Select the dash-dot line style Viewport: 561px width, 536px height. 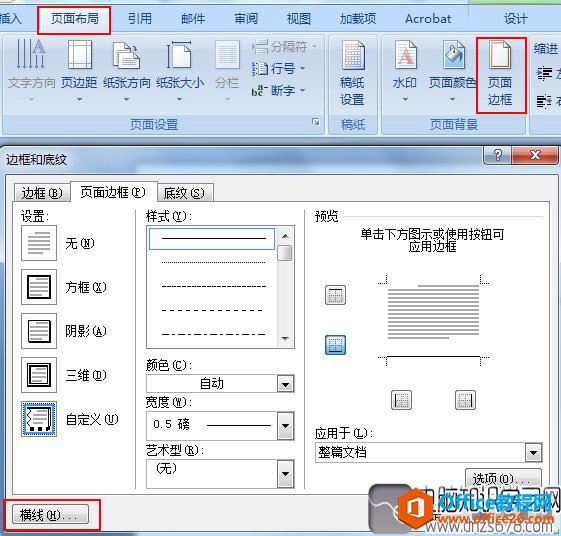pyautogui.click(x=213, y=335)
